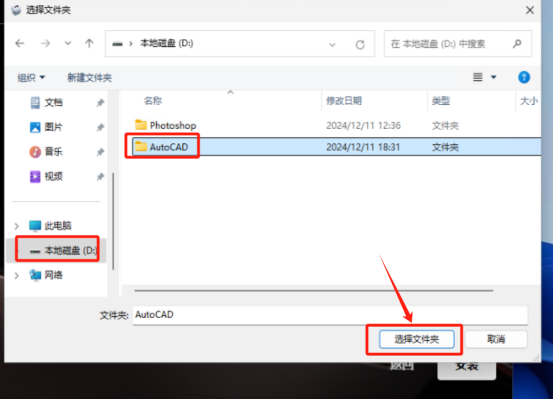Expand the 网络 tree node
The width and height of the screenshot is (554, 399).
click(16, 275)
